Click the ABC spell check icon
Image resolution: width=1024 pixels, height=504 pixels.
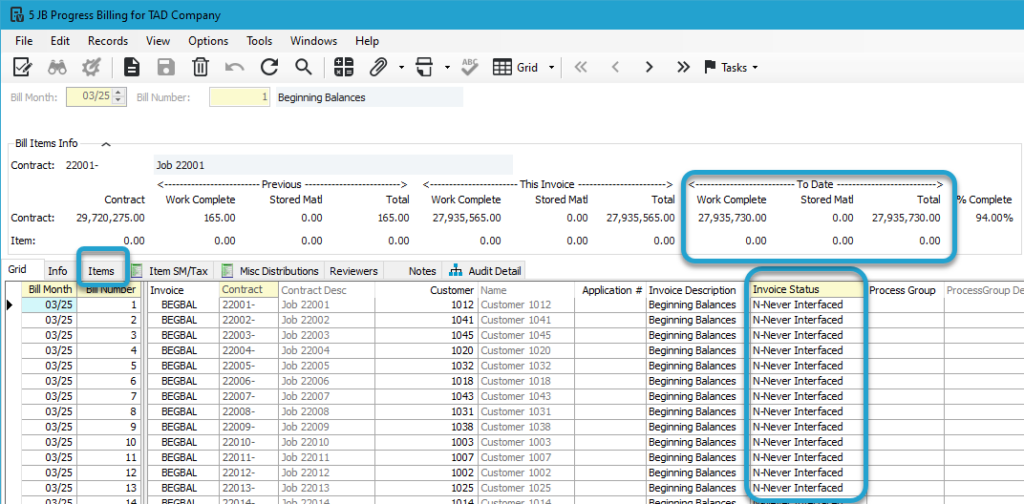[470, 66]
